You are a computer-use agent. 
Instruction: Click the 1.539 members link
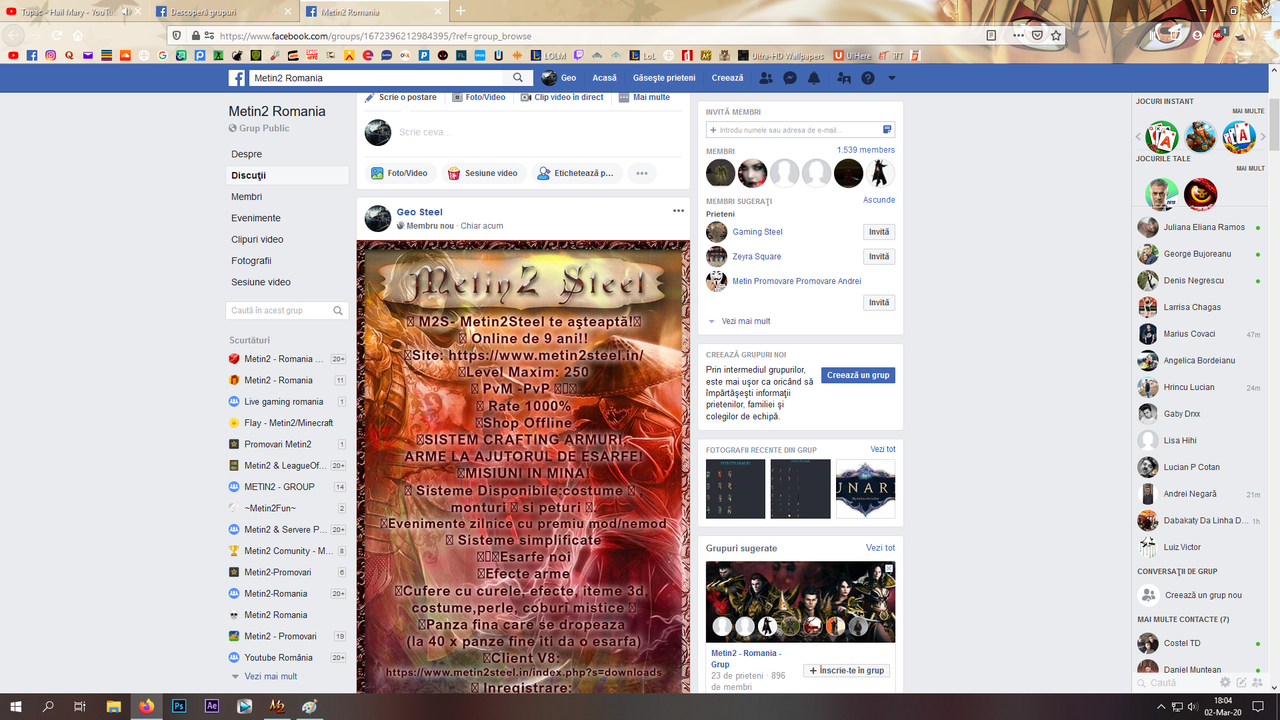866,150
